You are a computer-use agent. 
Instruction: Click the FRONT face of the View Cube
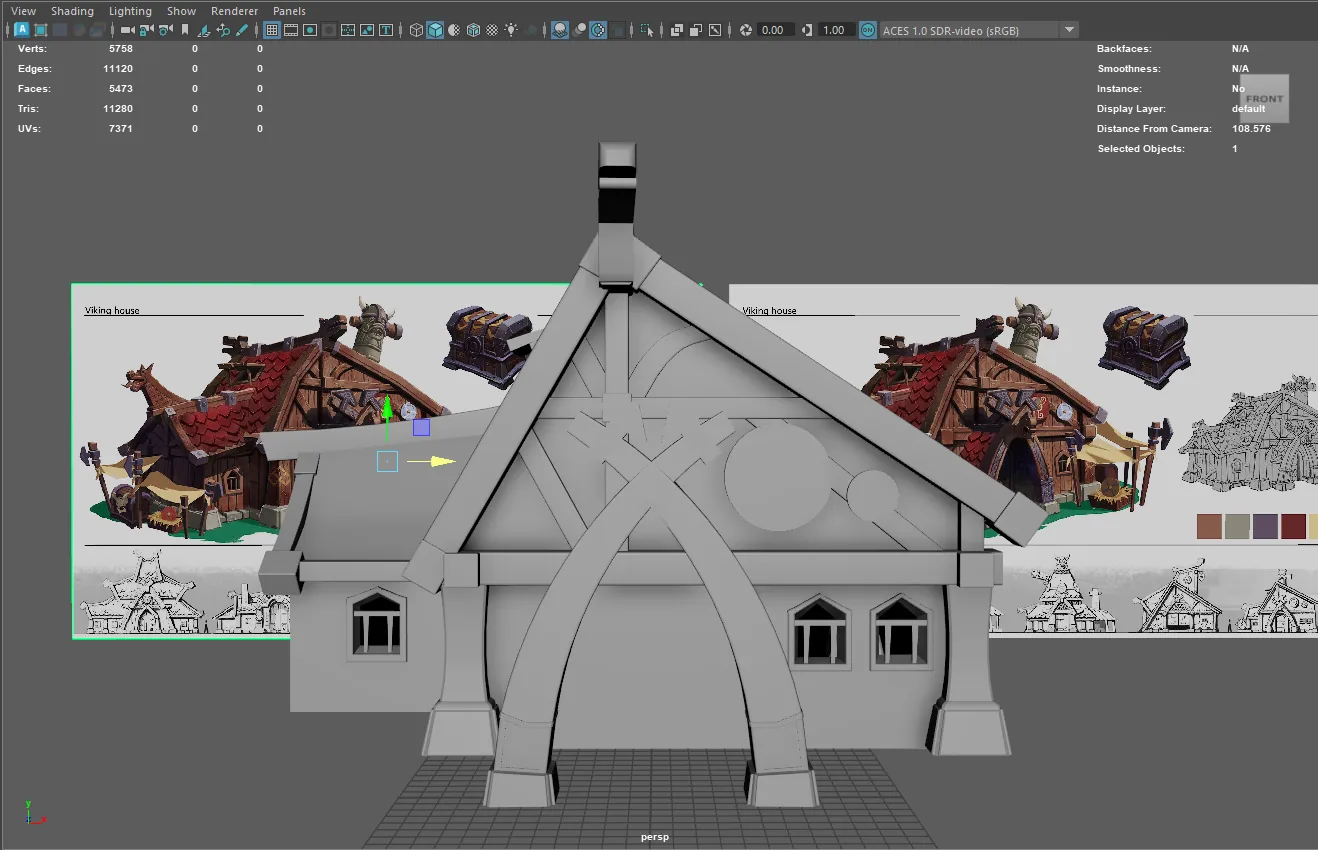click(1265, 99)
